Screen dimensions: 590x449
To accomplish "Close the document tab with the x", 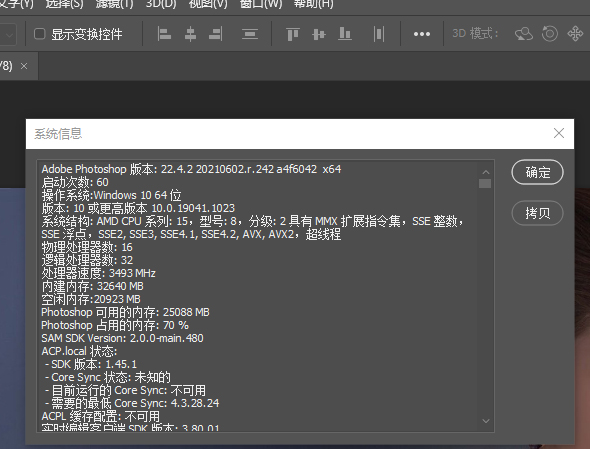I will pos(24,66).
